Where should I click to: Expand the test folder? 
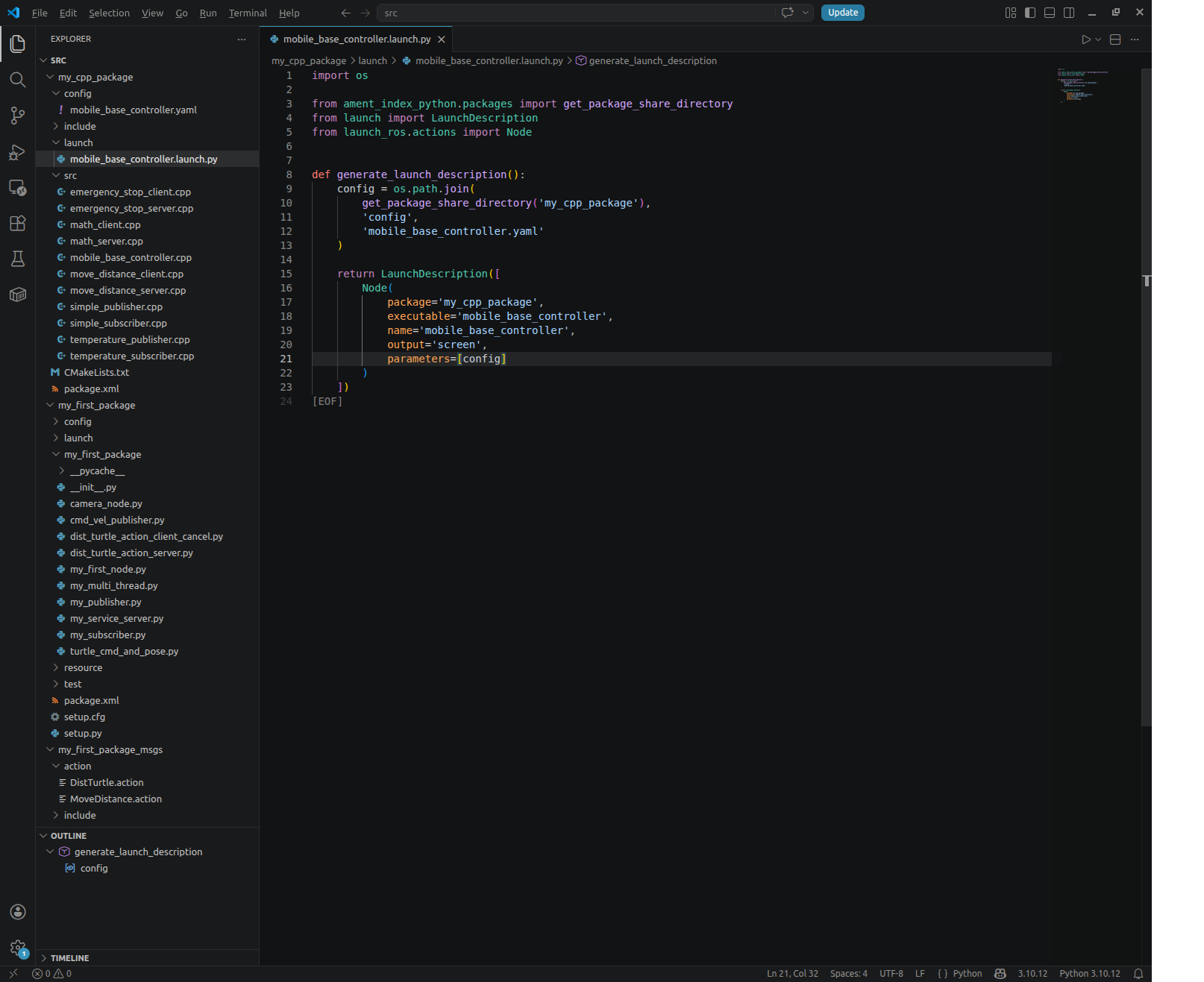click(56, 684)
